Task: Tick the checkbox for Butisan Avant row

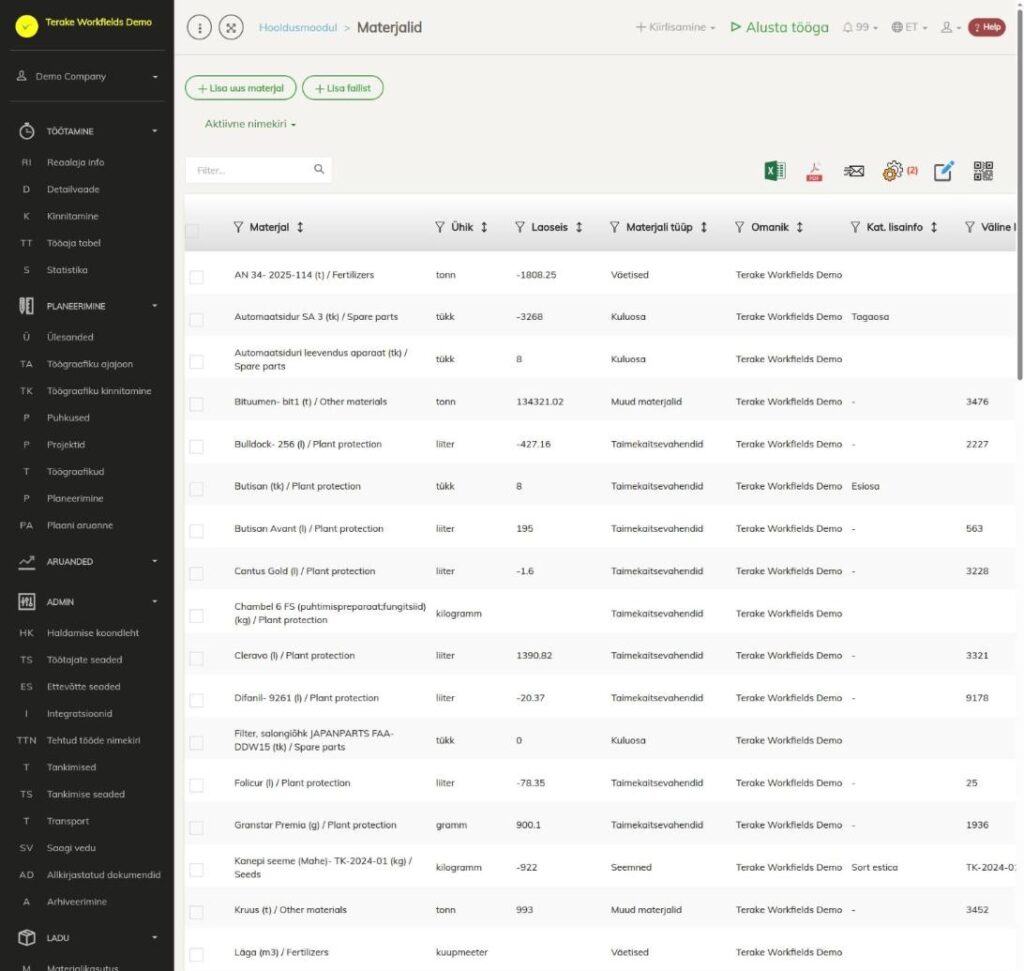Action: [x=196, y=531]
